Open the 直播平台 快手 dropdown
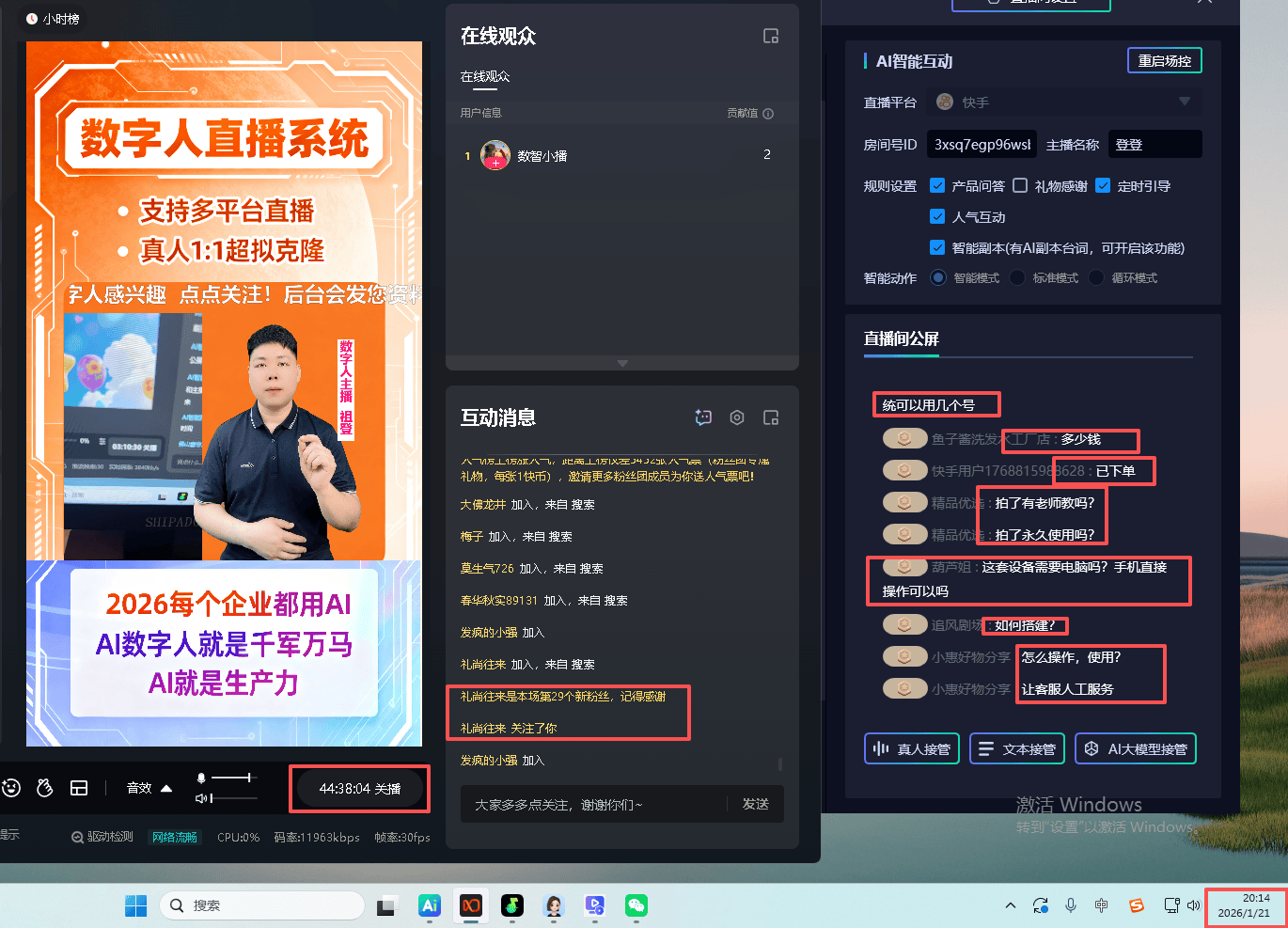 tap(1184, 102)
